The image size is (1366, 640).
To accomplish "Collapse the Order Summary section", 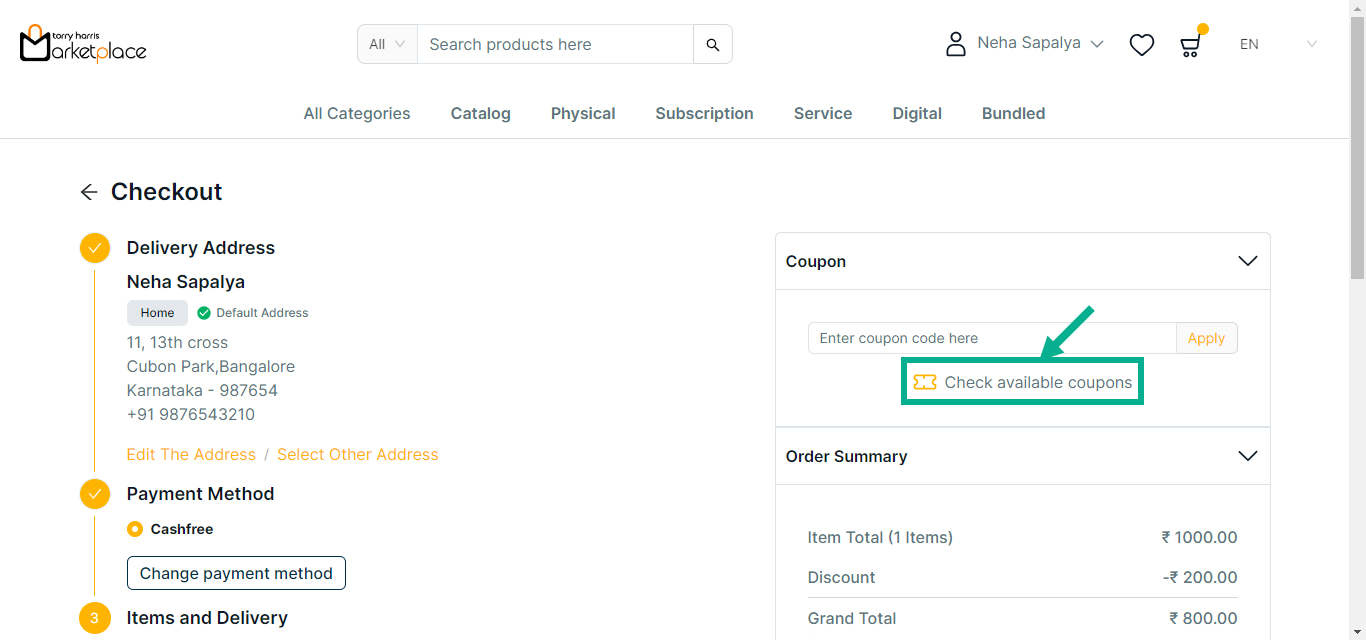I will tap(1247, 456).
